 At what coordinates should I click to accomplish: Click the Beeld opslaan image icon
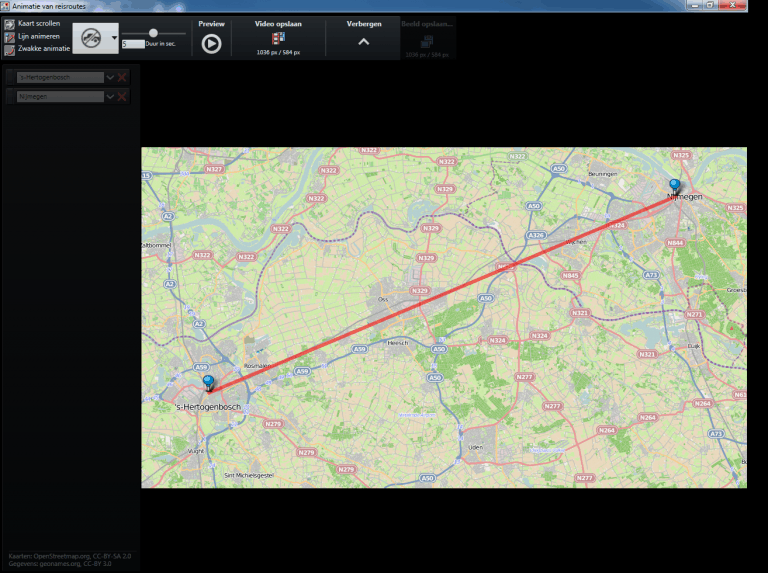(x=427, y=41)
